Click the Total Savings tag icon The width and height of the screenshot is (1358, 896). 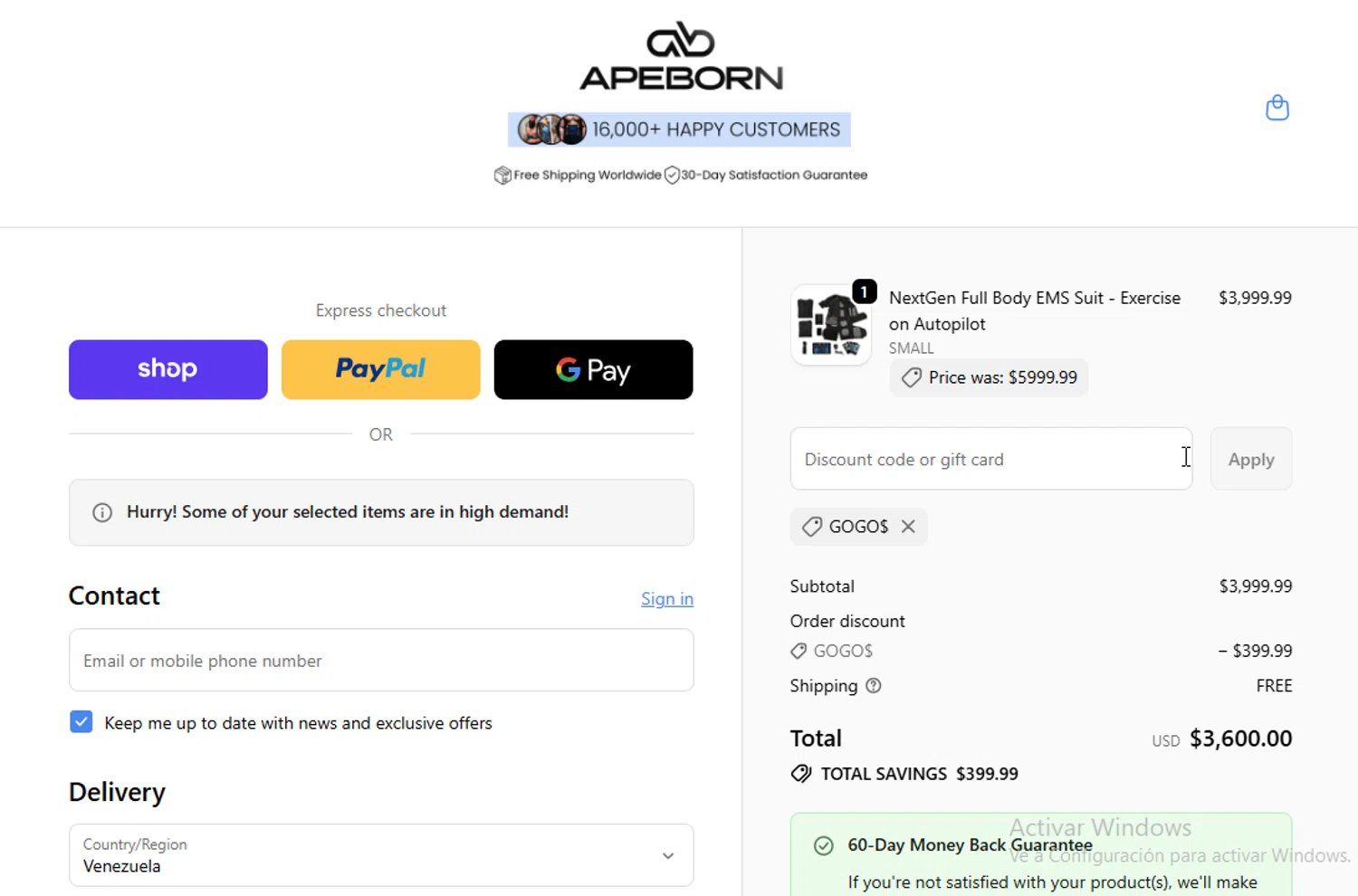pyautogui.click(x=801, y=774)
